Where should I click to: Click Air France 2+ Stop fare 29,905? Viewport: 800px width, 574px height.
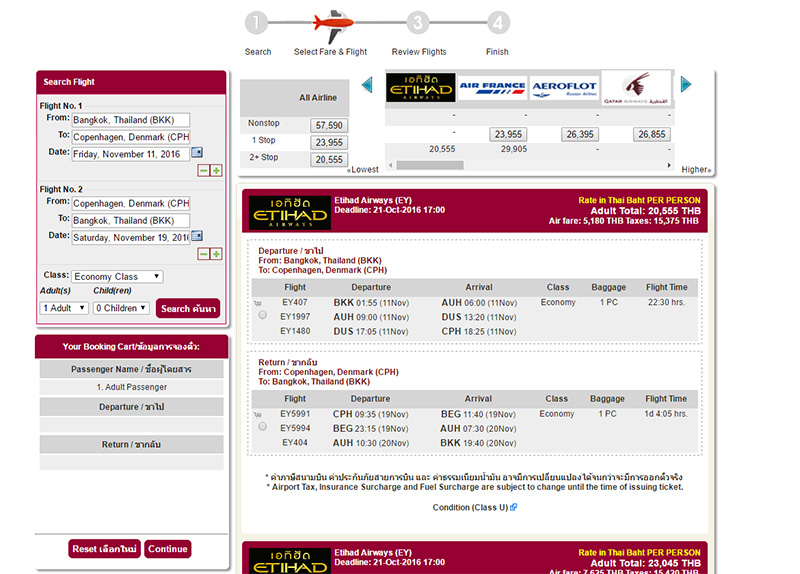[514, 149]
